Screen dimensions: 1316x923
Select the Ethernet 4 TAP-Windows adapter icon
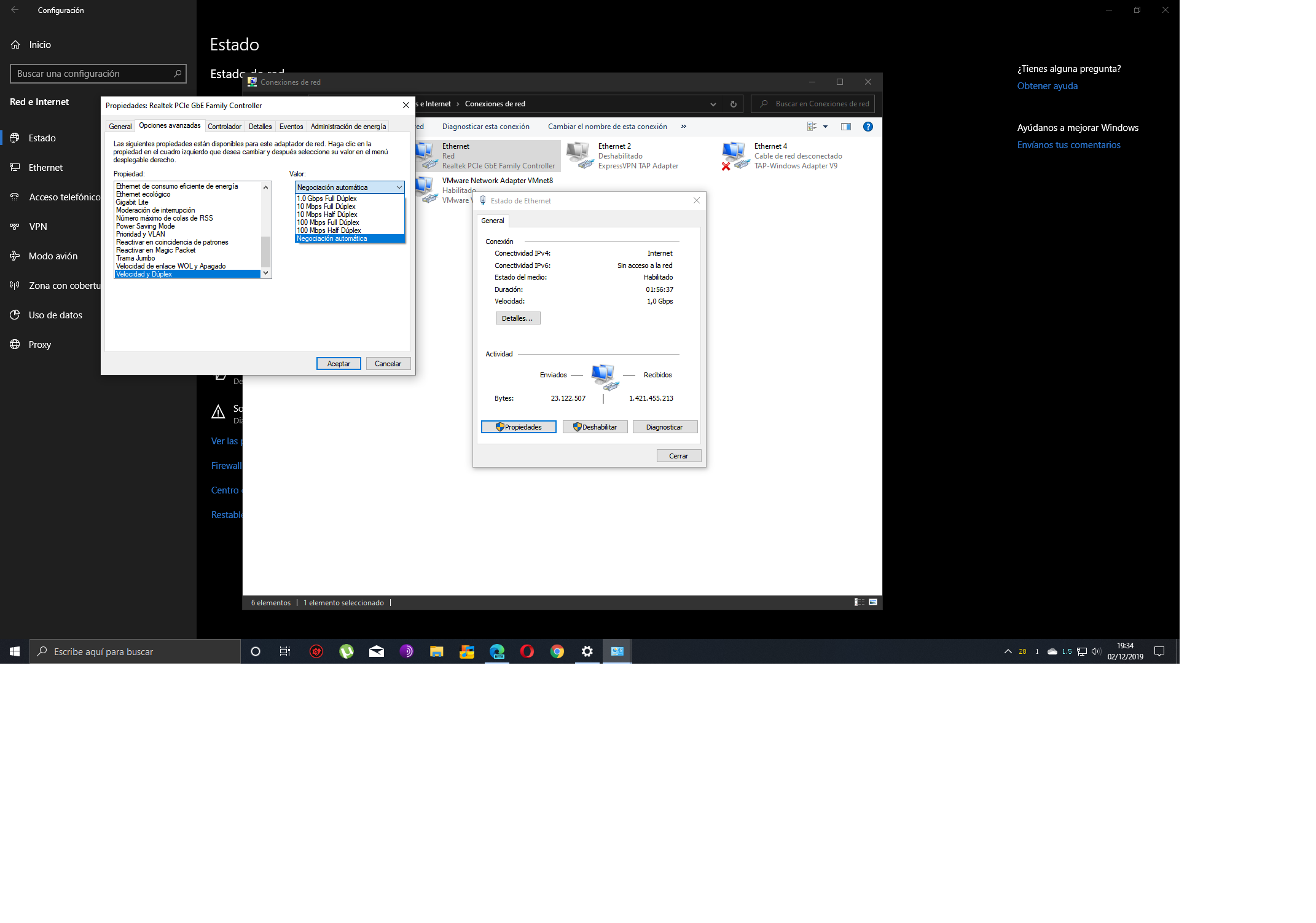coord(736,155)
